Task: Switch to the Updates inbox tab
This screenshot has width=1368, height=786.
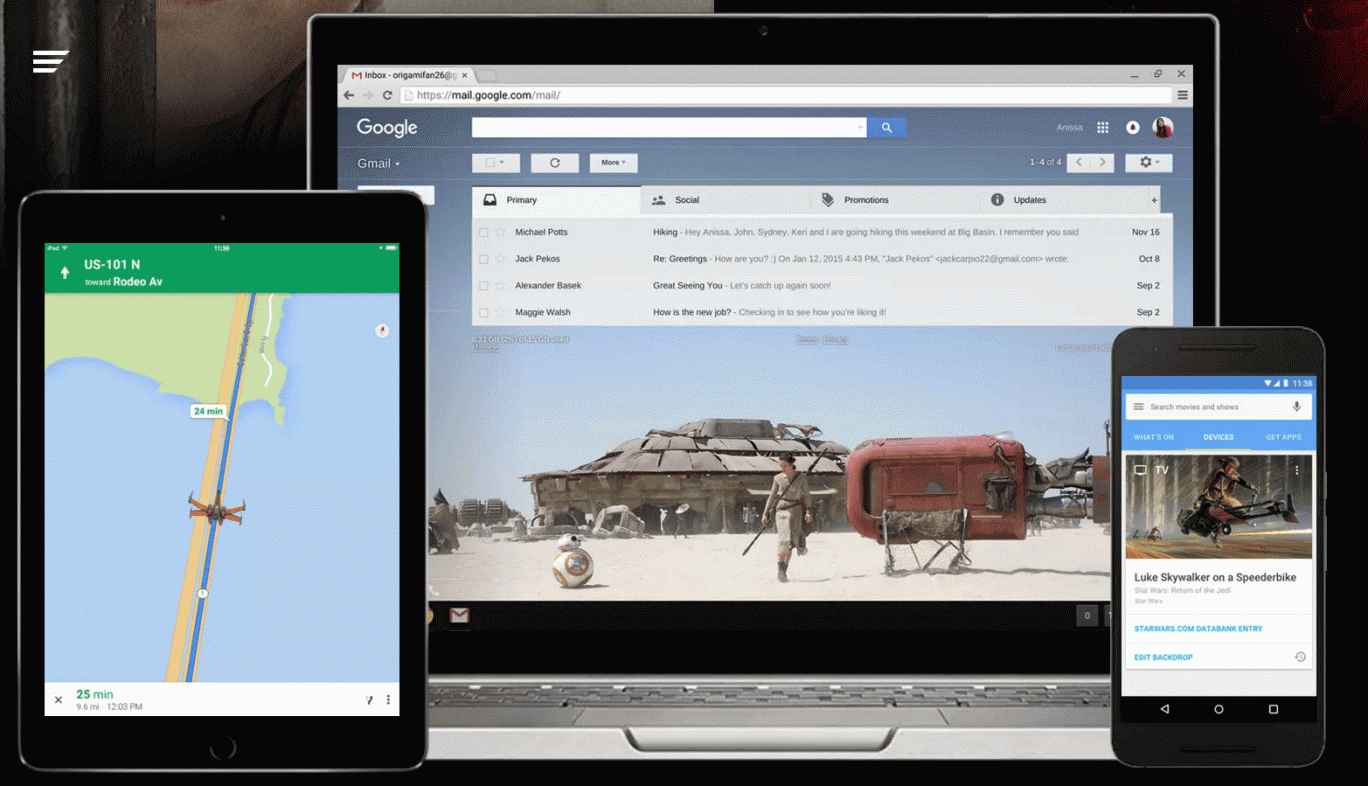Action: [1064, 200]
